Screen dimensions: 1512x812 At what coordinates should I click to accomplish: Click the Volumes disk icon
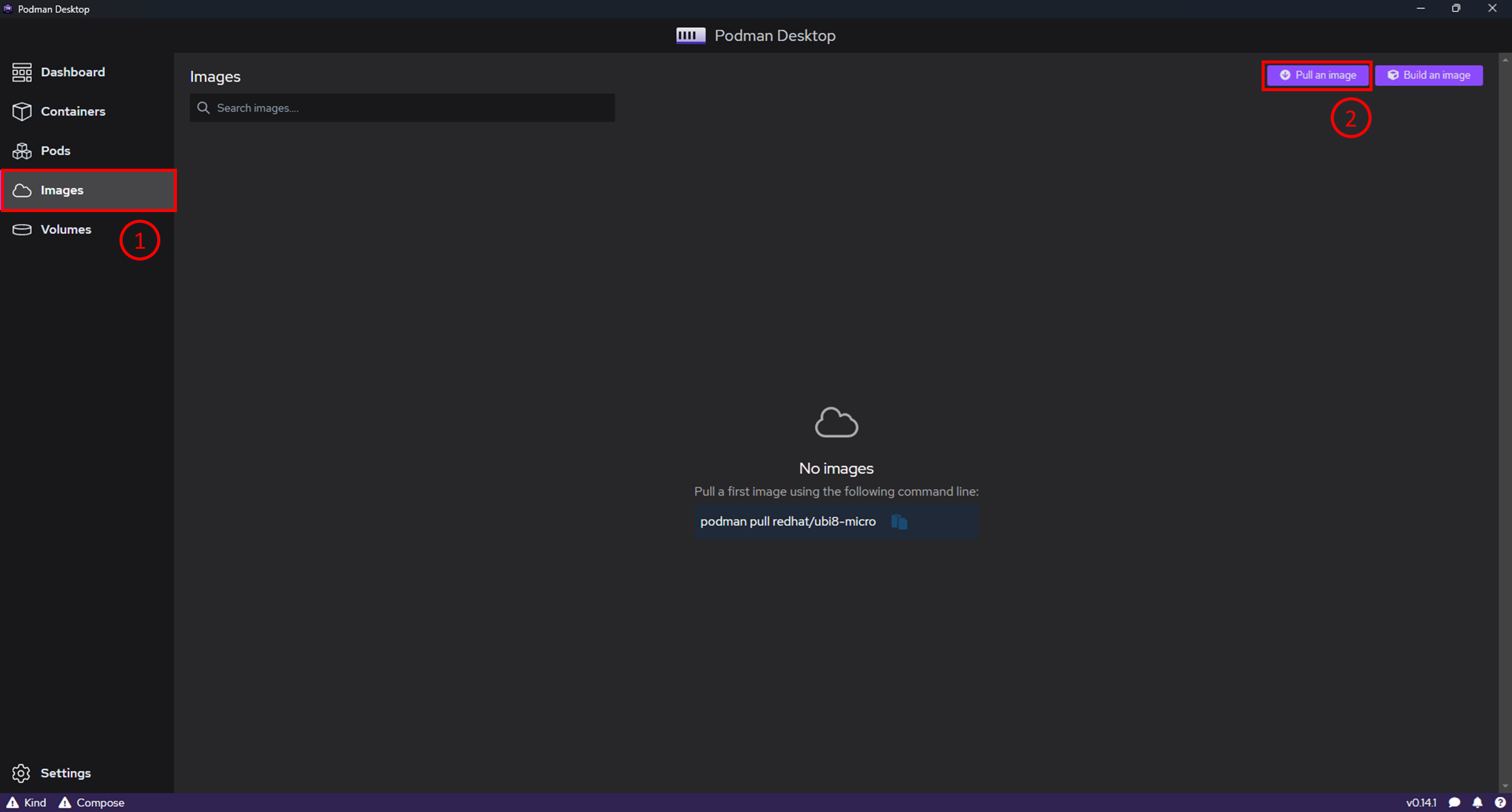click(22, 229)
